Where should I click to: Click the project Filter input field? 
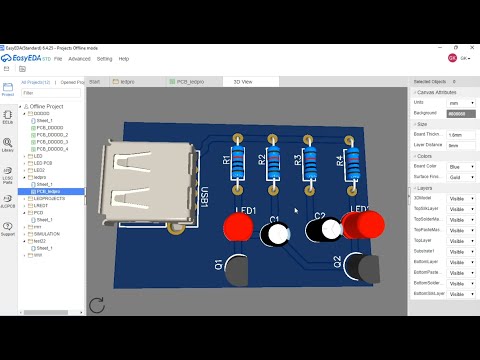point(51,93)
